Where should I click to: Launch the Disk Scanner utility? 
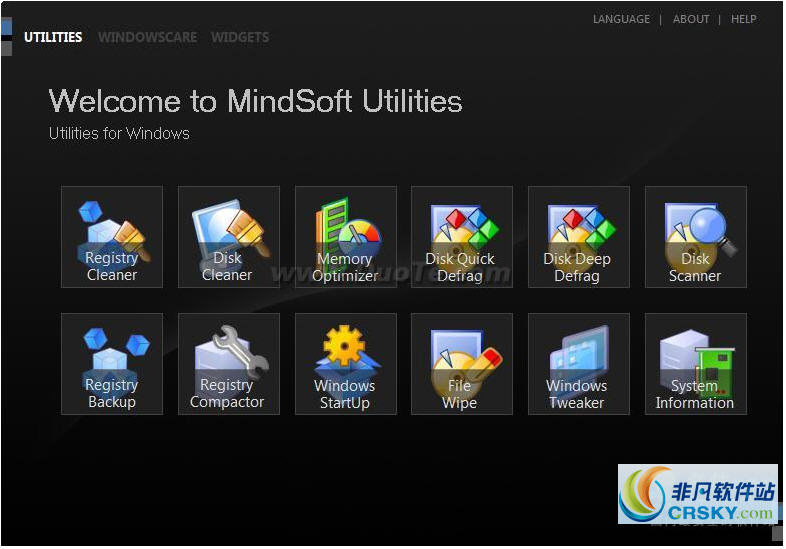tap(696, 237)
